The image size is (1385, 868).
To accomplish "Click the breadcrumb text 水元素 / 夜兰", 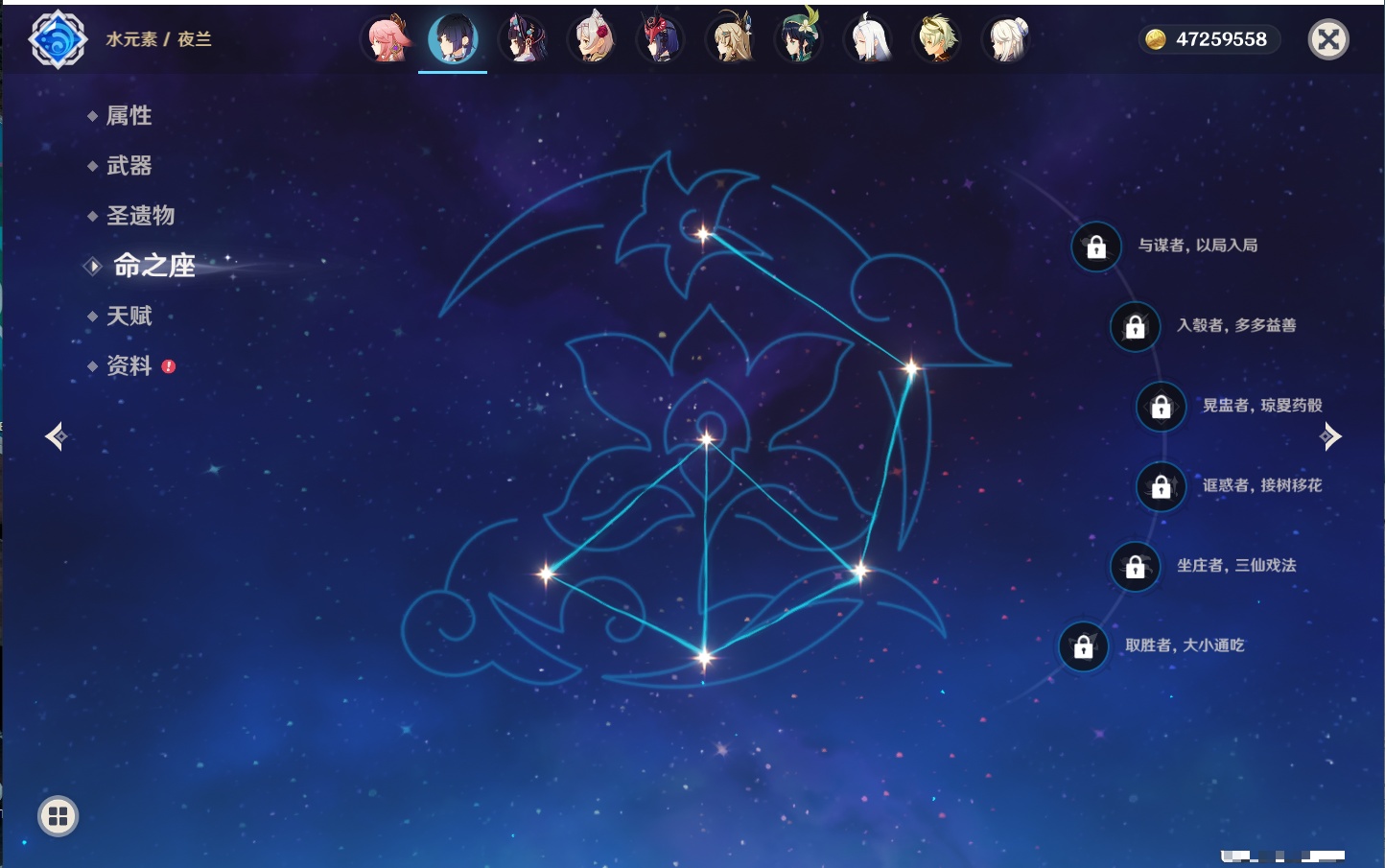I will [158, 39].
